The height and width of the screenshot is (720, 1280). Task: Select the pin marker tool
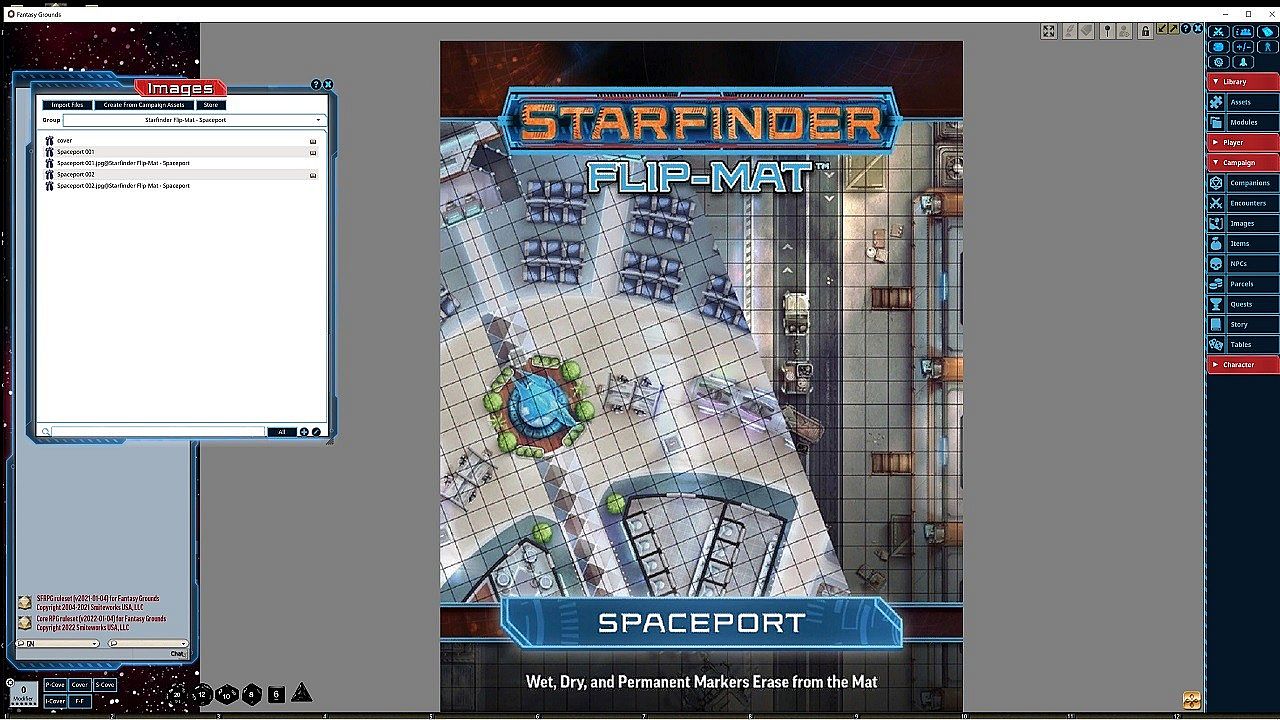coord(1107,31)
